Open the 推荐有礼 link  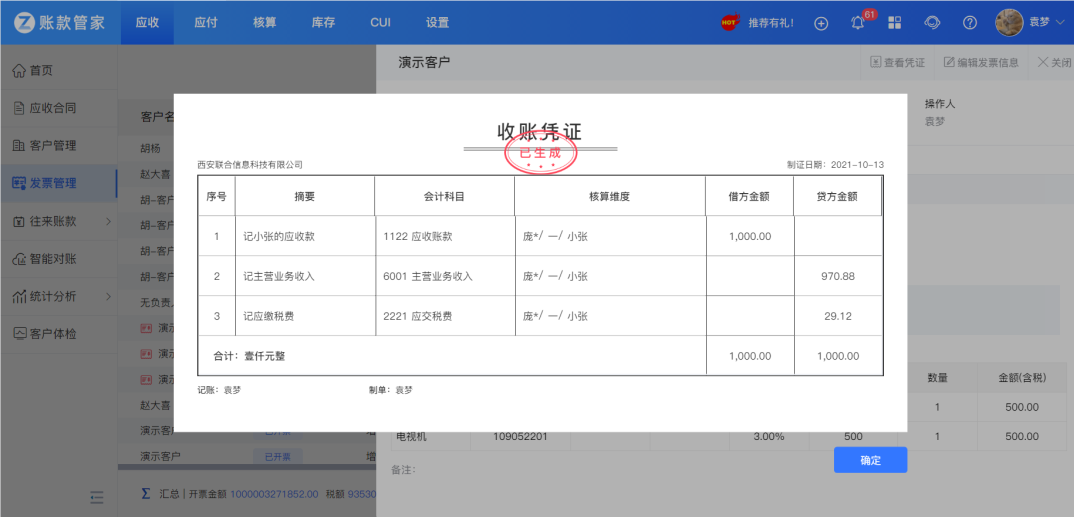(x=771, y=23)
